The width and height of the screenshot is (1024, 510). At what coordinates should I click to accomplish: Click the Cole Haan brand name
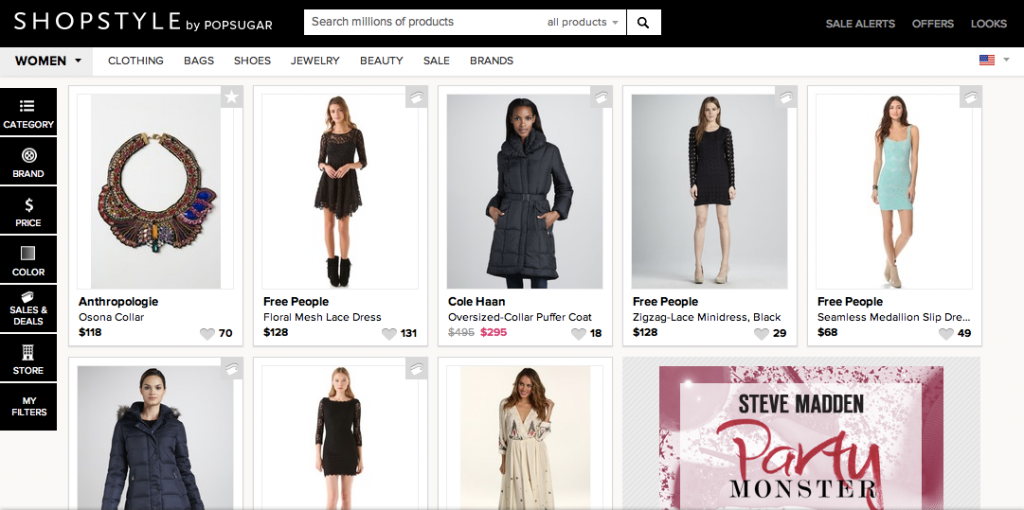pos(477,302)
